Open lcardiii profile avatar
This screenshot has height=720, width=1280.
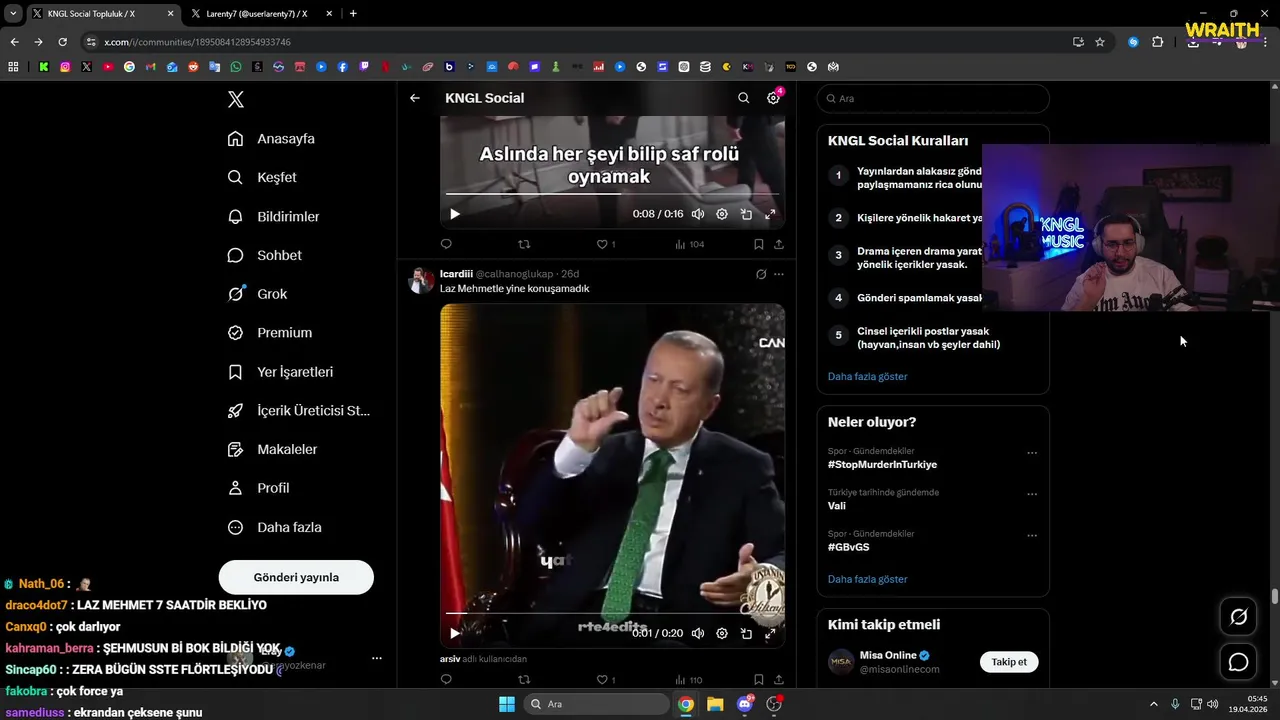(421, 280)
